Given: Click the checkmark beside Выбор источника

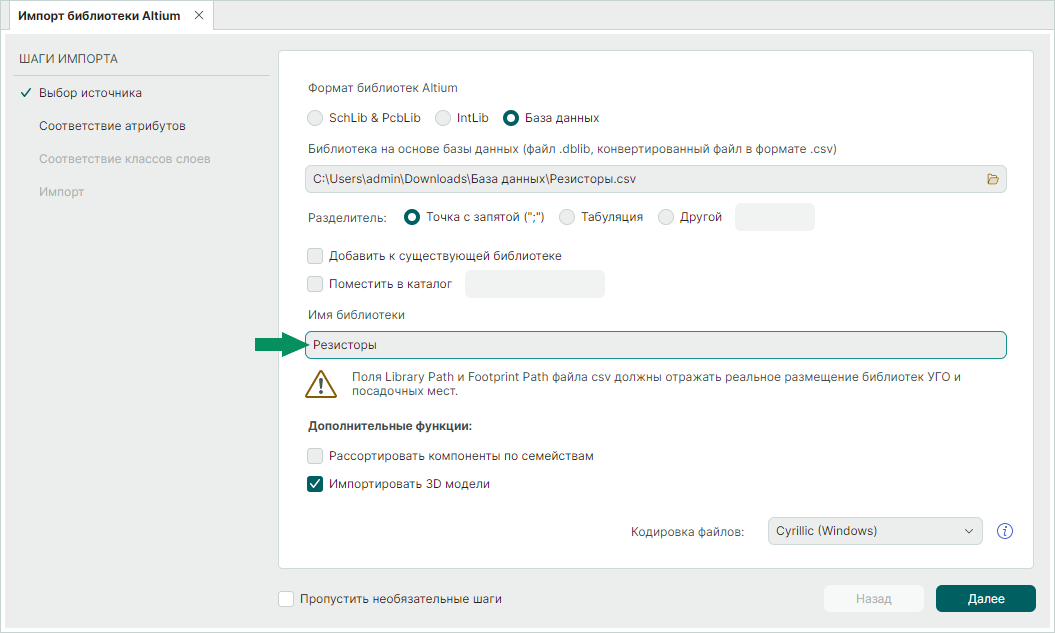Looking at the screenshot, I should point(26,93).
